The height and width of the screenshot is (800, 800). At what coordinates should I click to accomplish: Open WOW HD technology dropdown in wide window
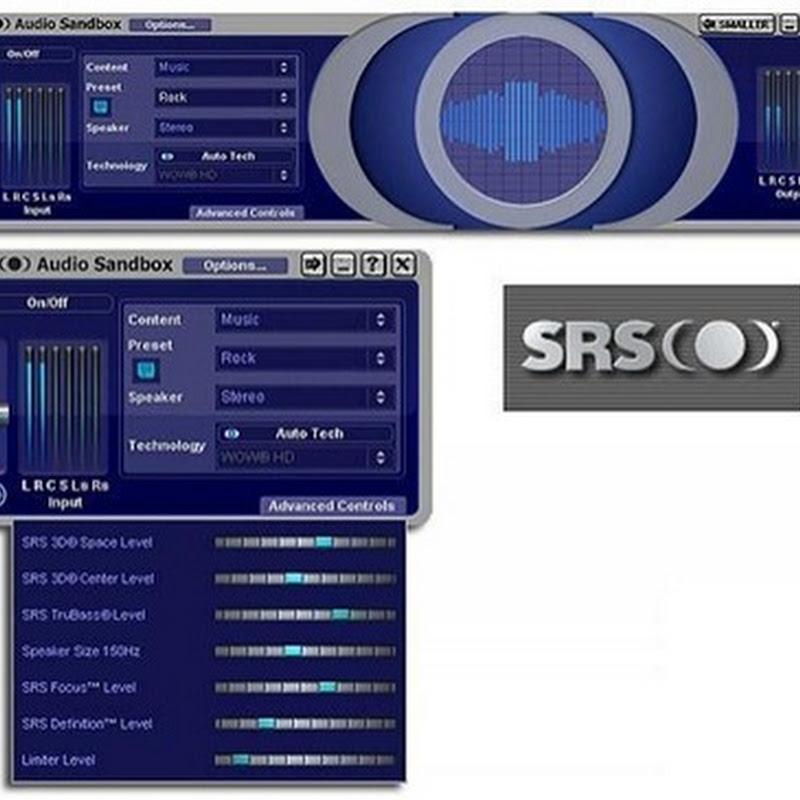[224, 176]
